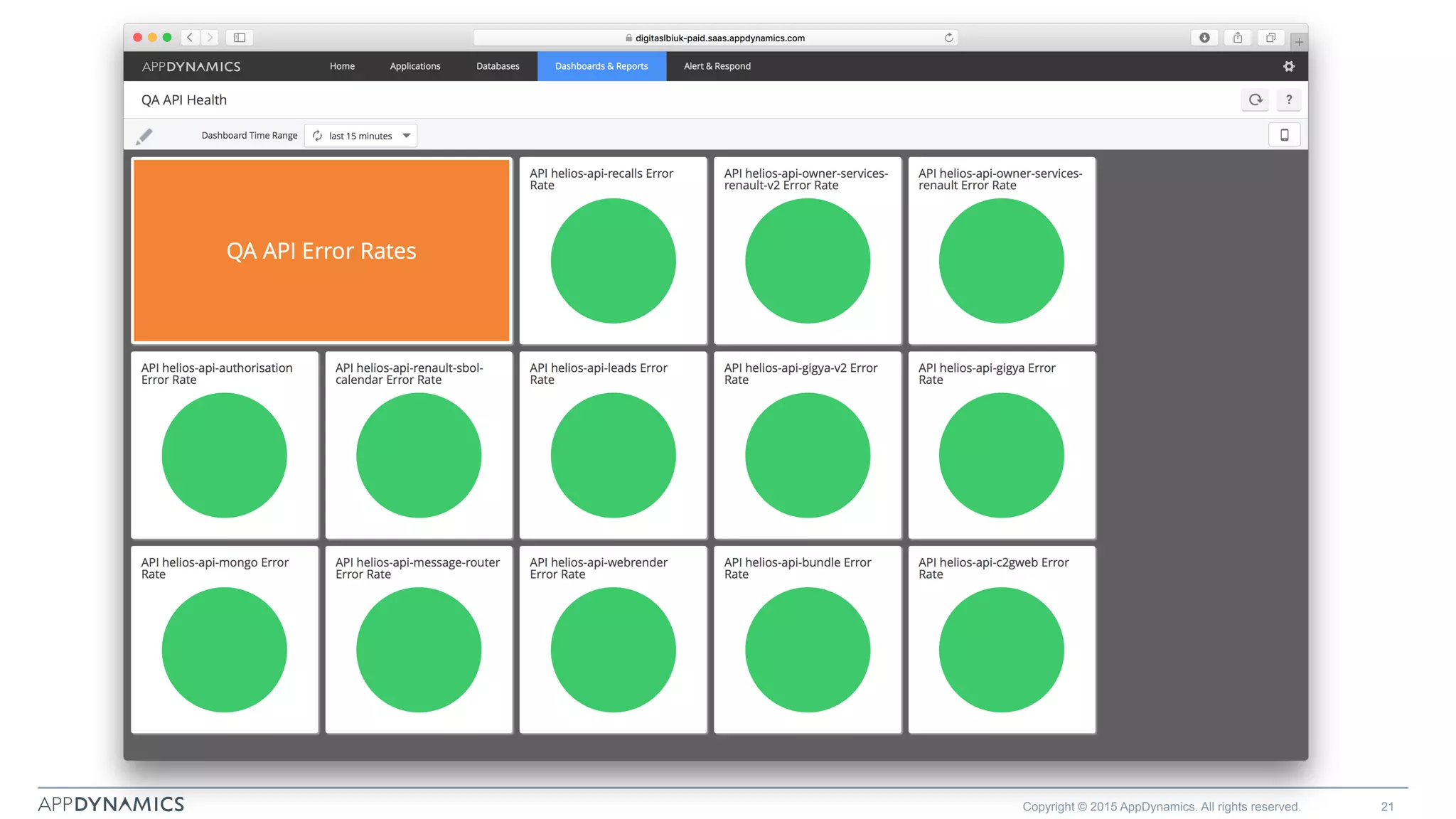Toggle the browser sidebar icon

click(240, 38)
